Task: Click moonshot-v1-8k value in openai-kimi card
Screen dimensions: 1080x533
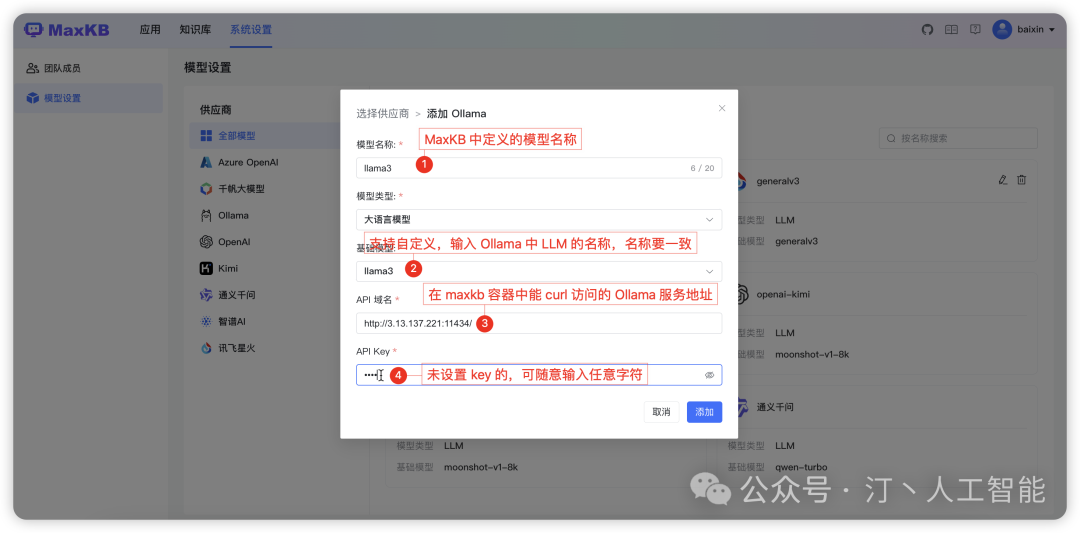Action: click(812, 354)
